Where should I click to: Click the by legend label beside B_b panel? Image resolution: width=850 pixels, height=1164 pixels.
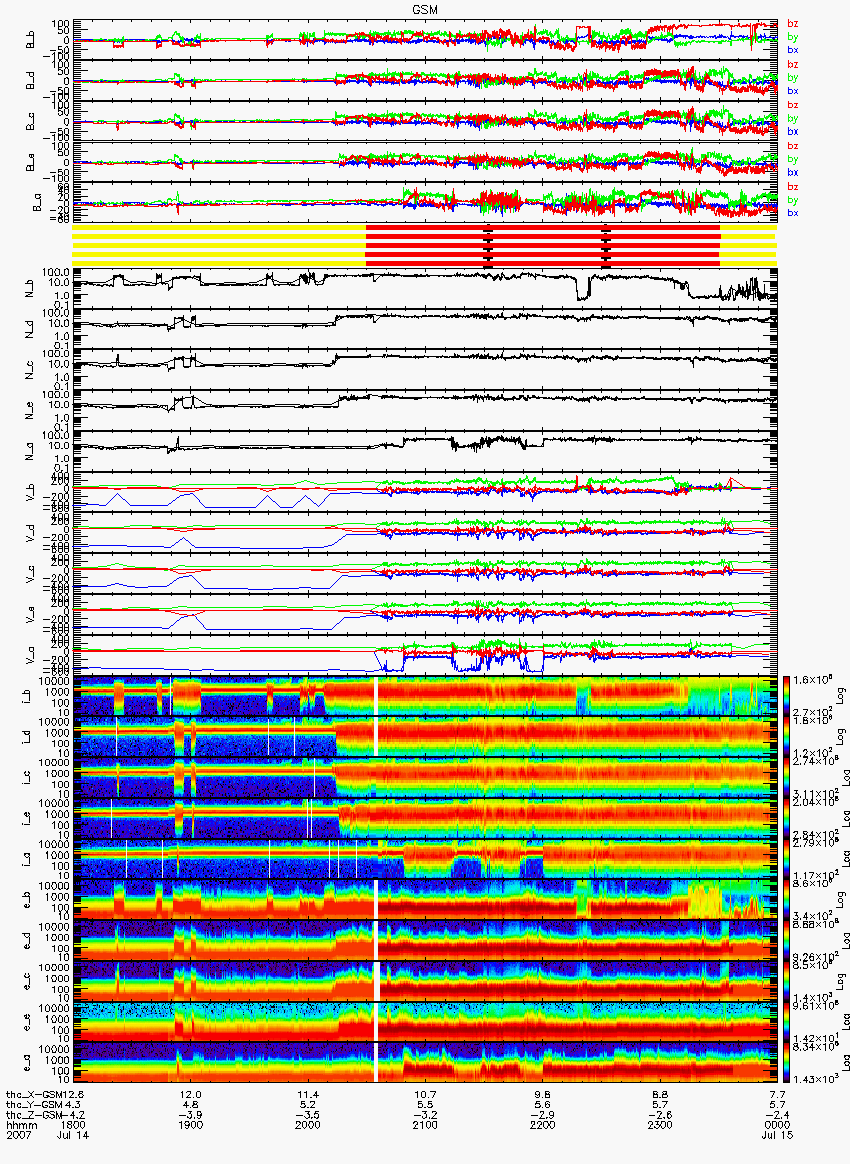792,36
